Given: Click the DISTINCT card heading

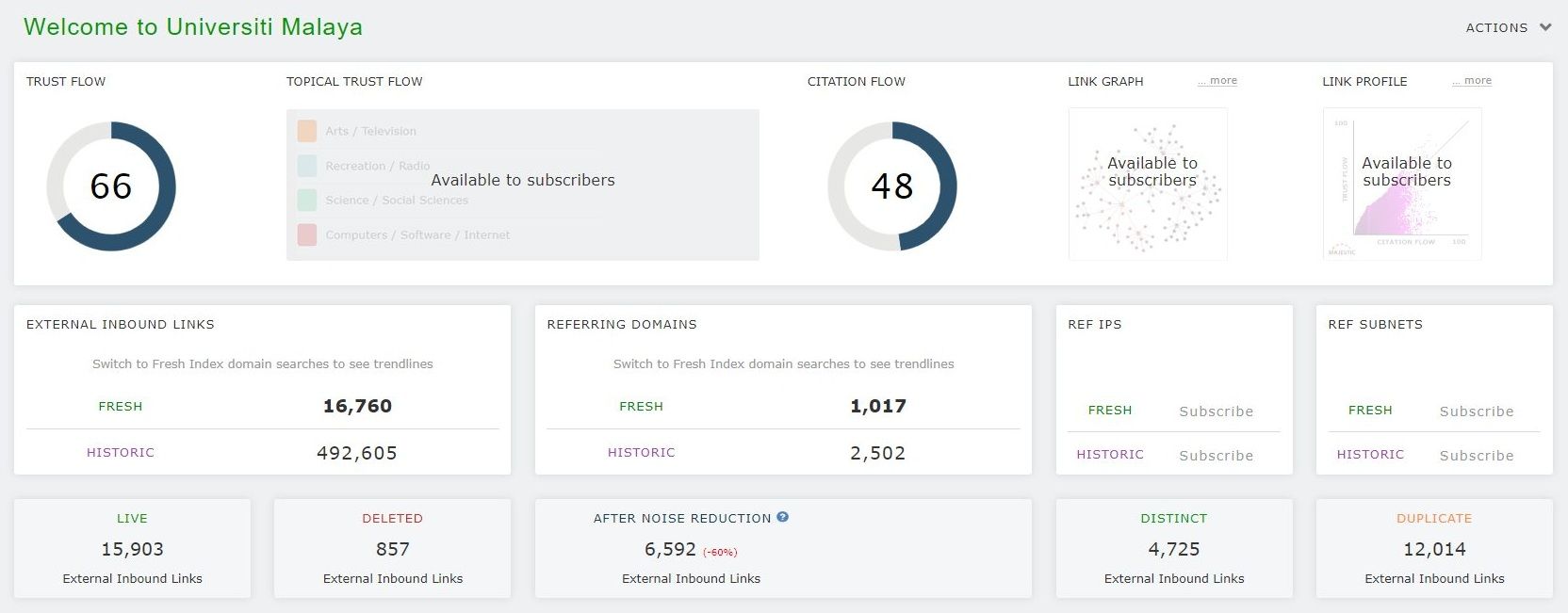Looking at the screenshot, I should (1174, 519).
